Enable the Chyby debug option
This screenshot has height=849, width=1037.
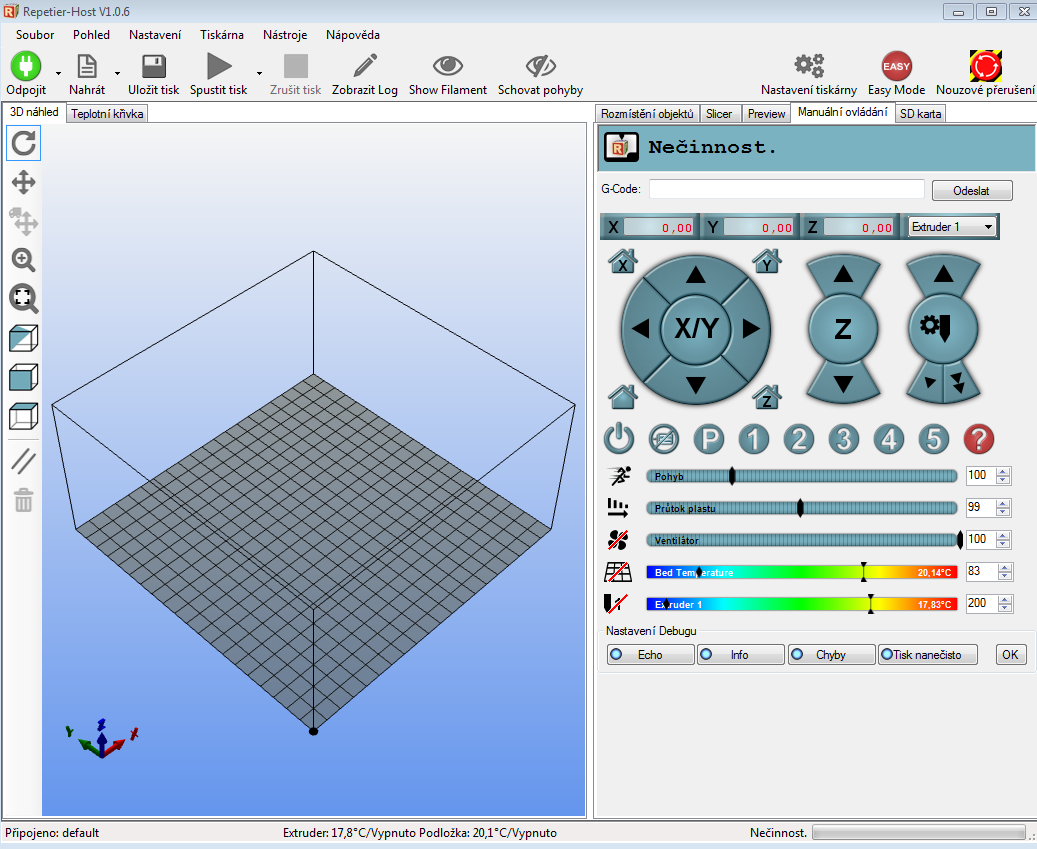pyautogui.click(x=830, y=655)
